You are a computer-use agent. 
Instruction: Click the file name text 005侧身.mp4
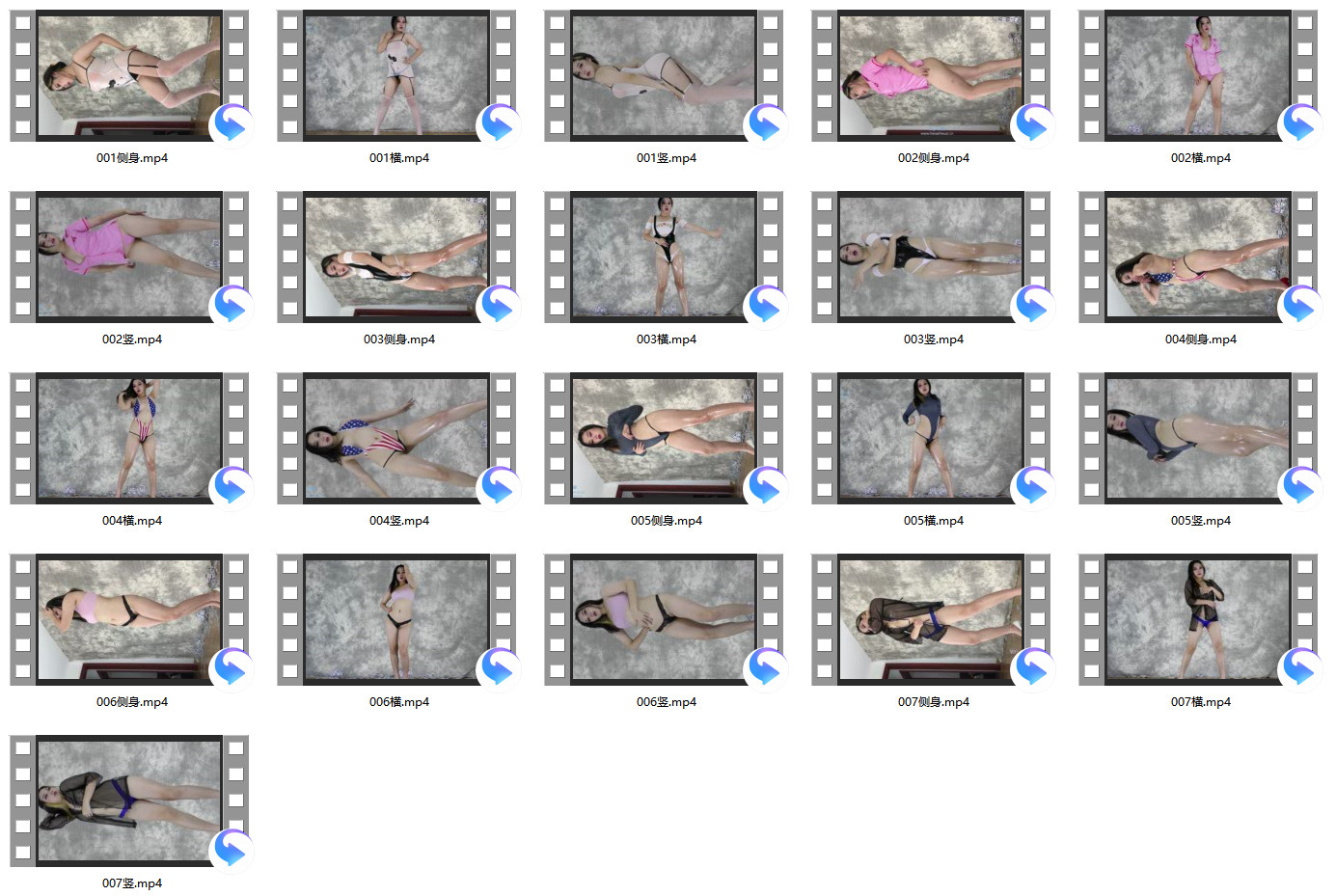(667, 521)
